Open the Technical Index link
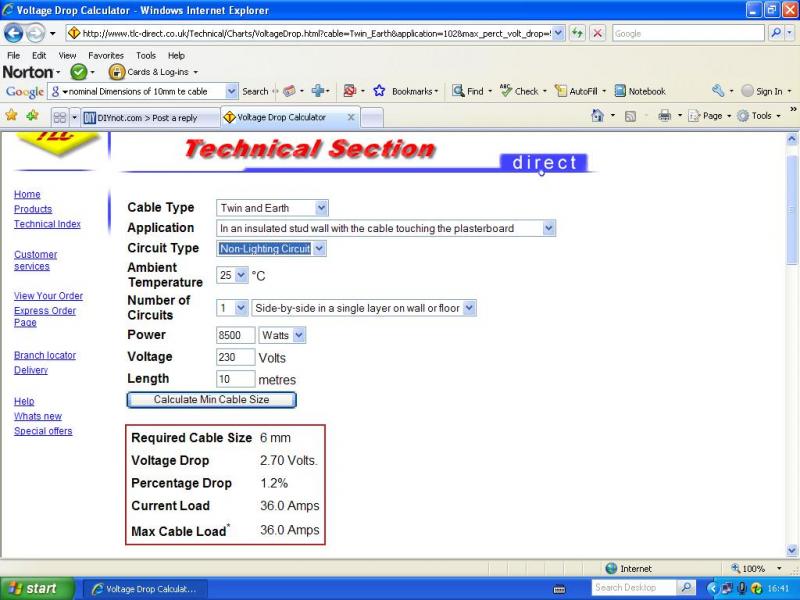Viewport: 800px width, 600px height. 47,224
